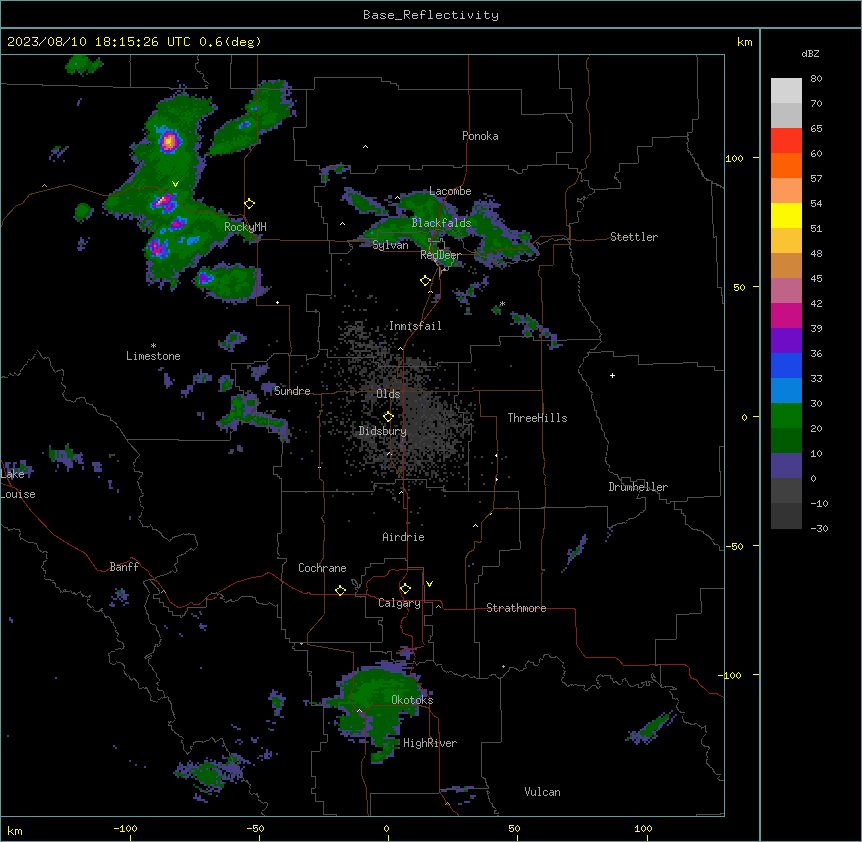
Task: Select the yellow diamond marker above Calgary label
Action: click(x=405, y=589)
